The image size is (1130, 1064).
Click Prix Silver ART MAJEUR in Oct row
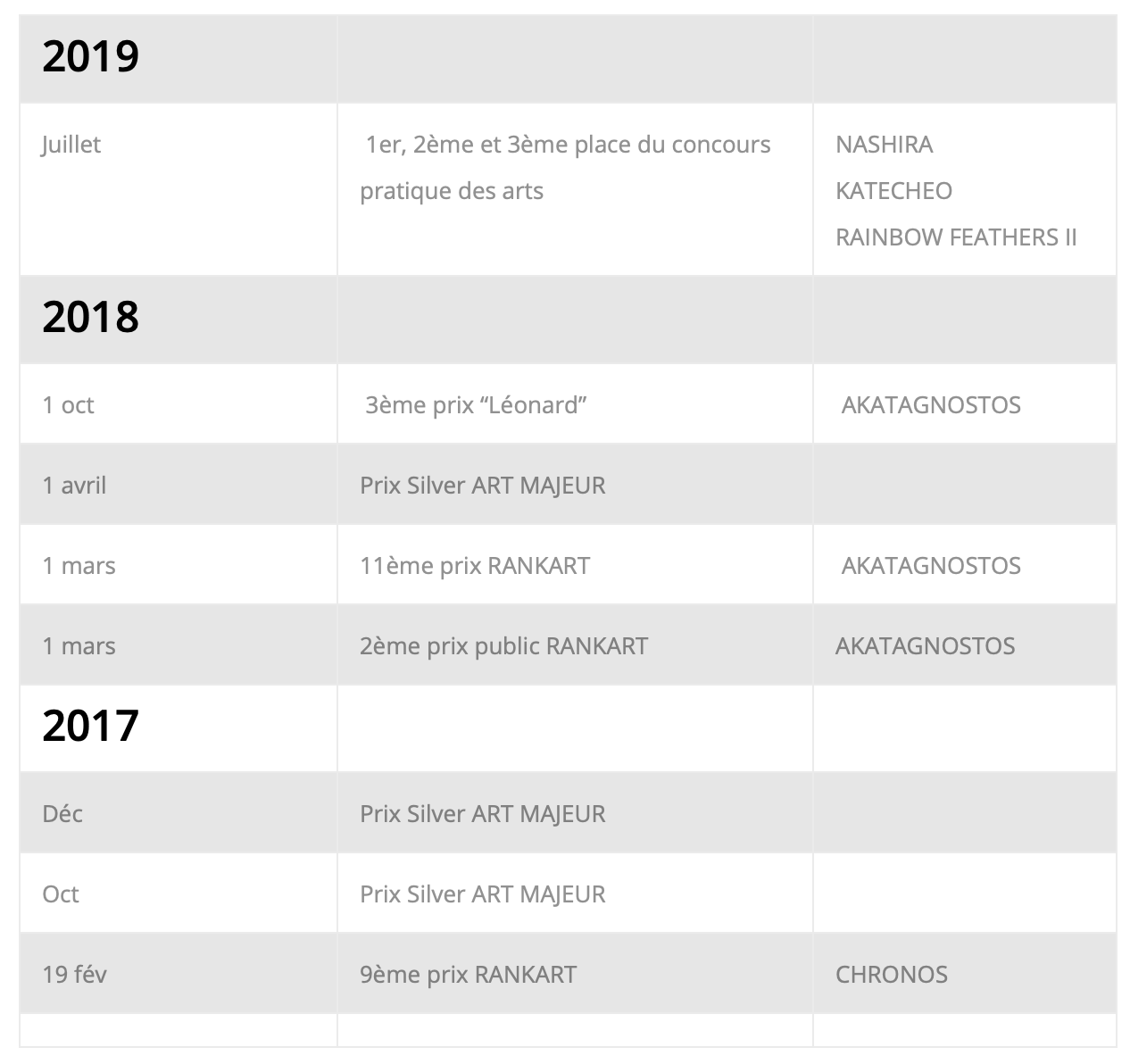pos(482,894)
